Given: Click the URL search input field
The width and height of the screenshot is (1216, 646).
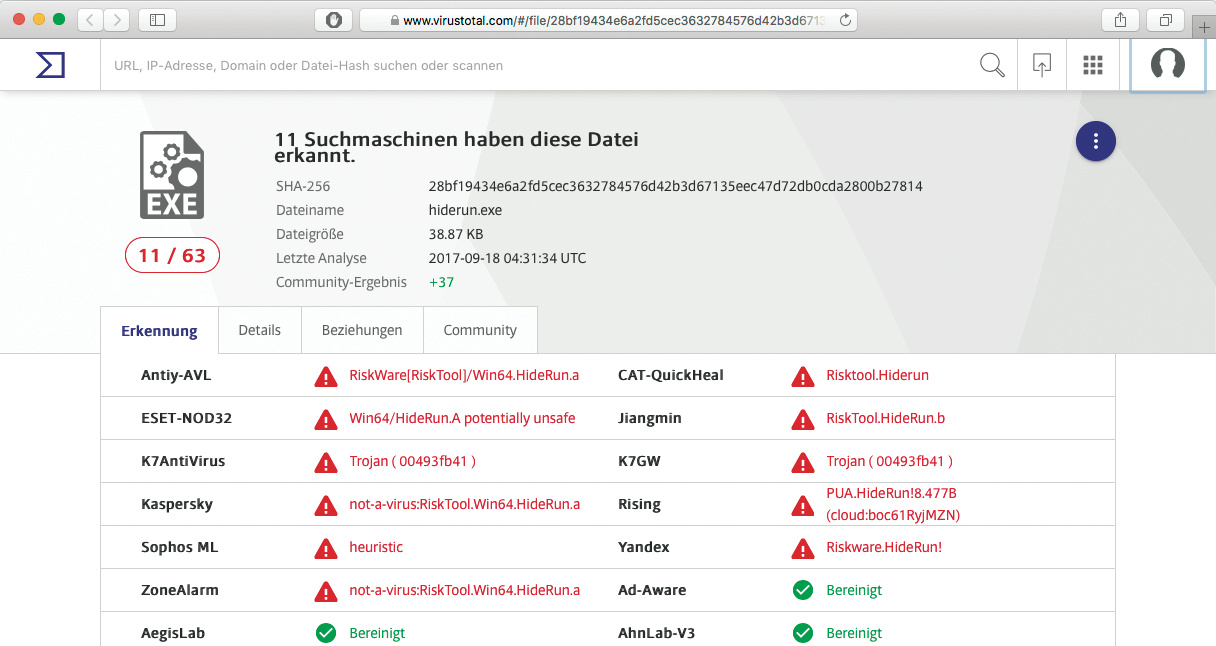Looking at the screenshot, I should [x=530, y=66].
